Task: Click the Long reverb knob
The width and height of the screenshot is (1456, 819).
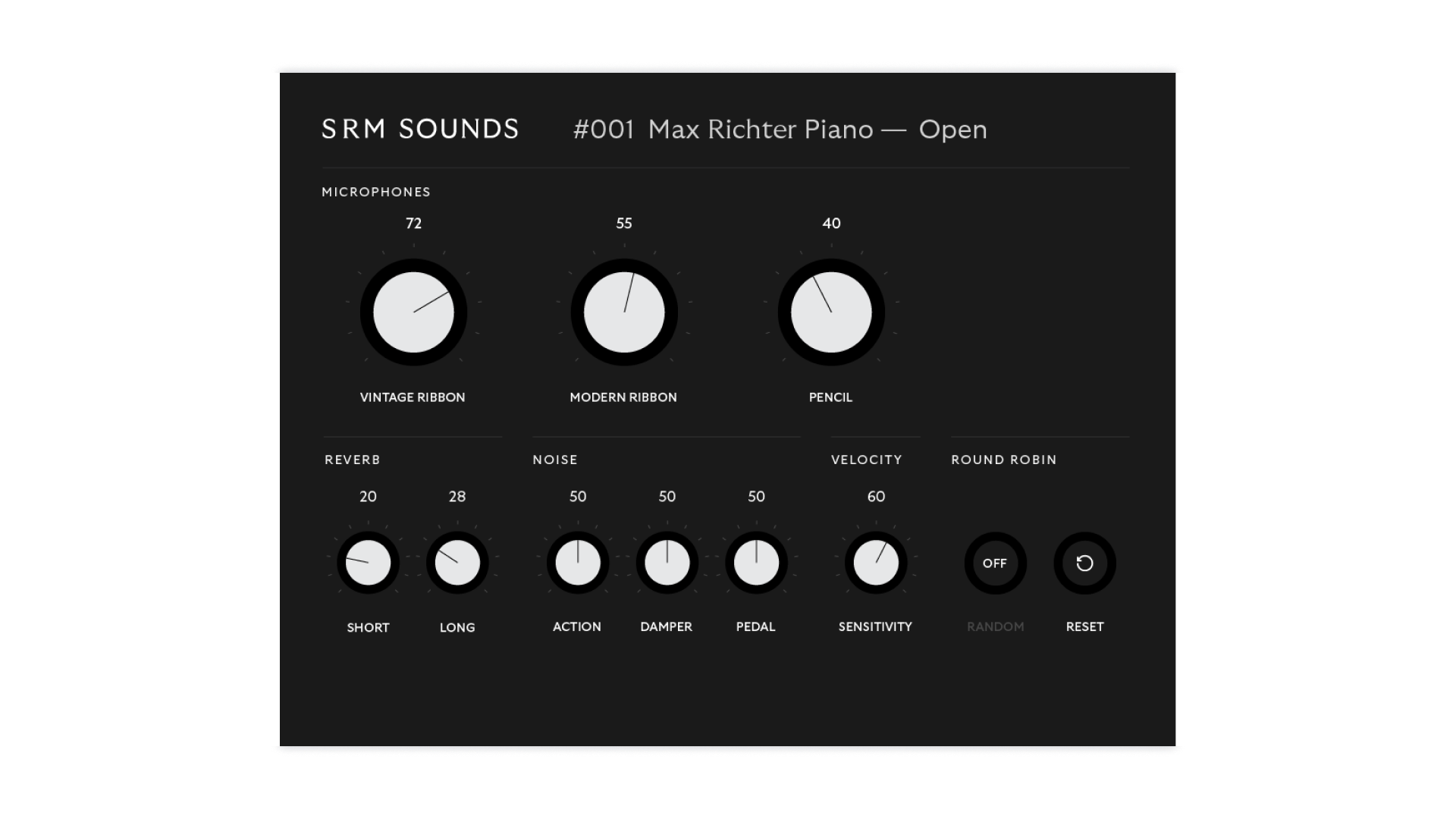Action: pyautogui.click(x=457, y=563)
